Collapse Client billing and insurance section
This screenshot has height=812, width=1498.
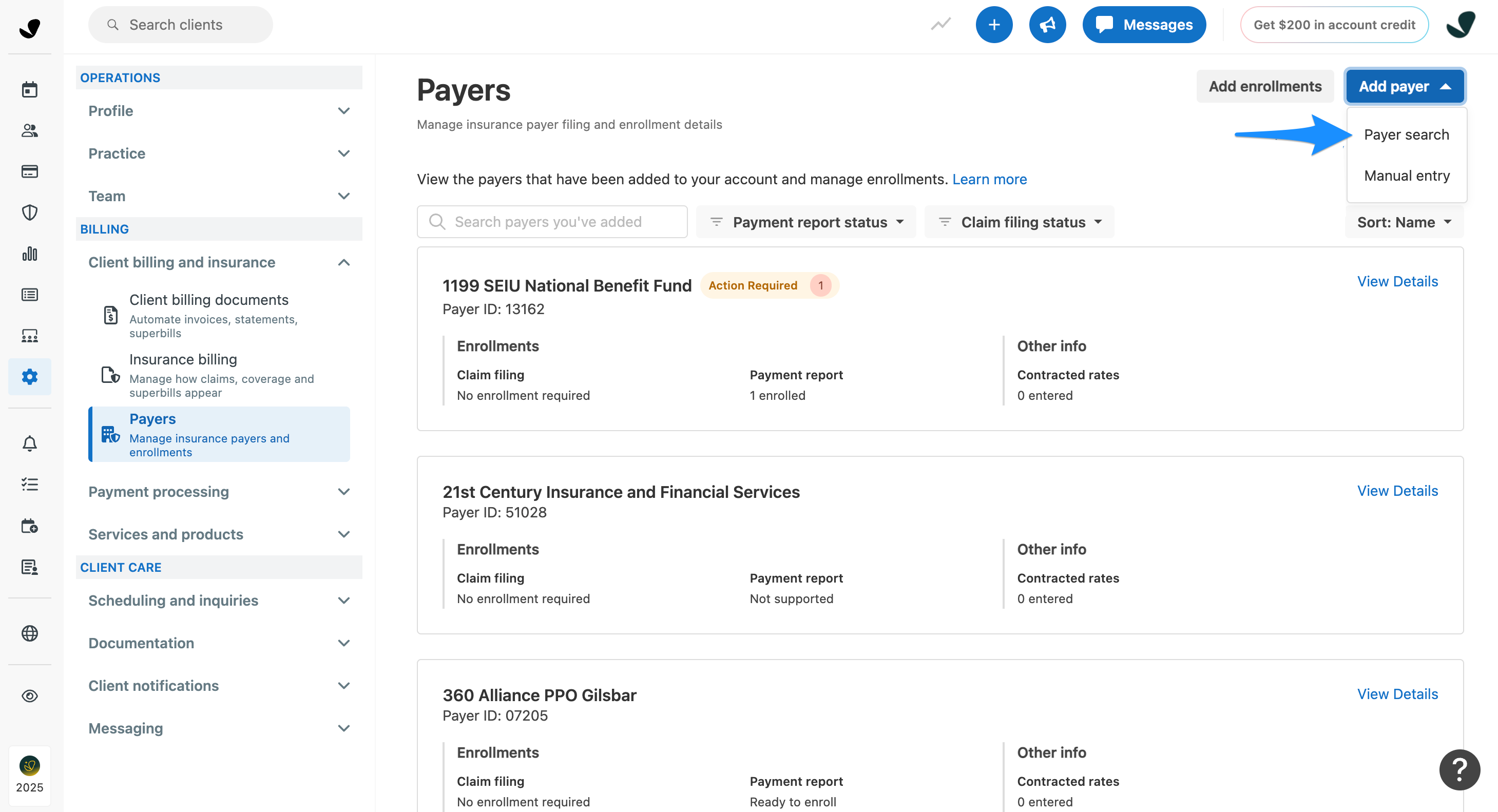[219, 262]
